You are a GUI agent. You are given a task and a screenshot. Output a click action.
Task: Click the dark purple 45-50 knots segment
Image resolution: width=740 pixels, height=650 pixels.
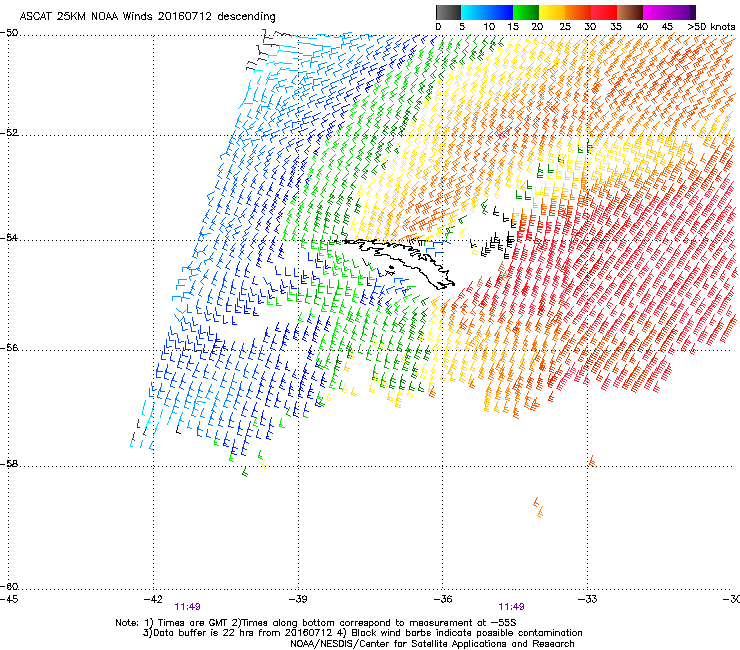tap(682, 12)
